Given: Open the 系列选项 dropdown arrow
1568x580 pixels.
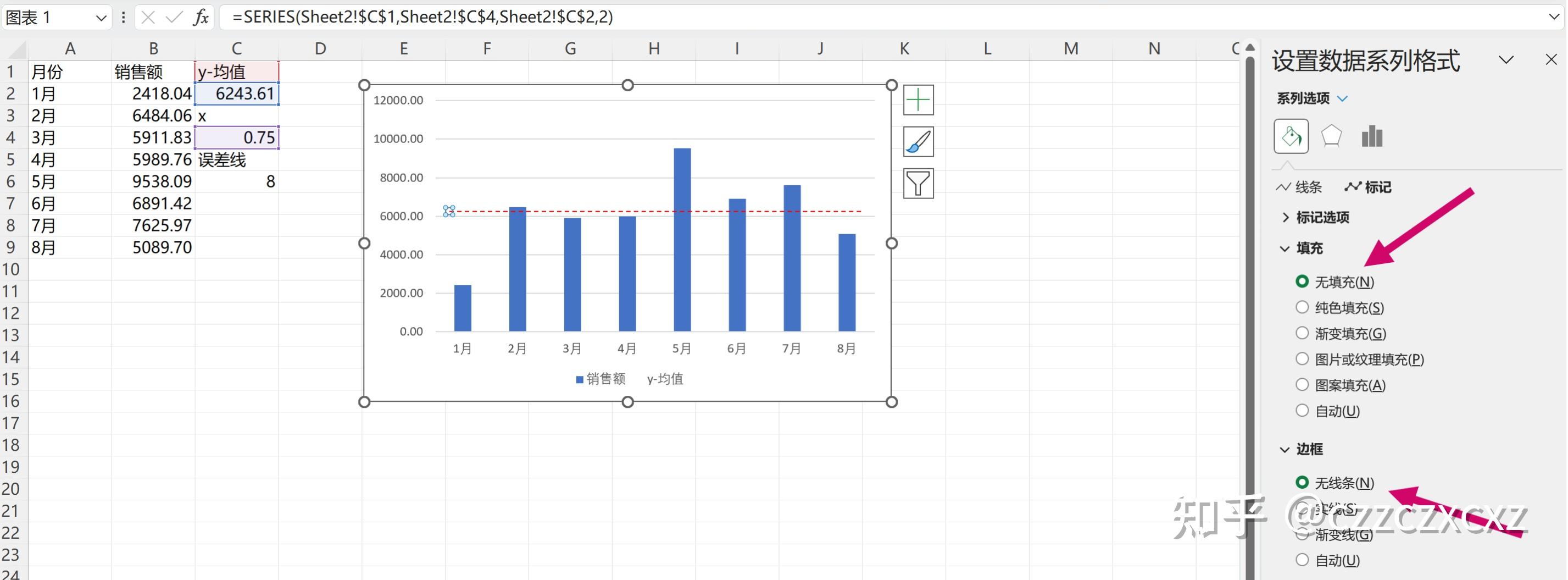Looking at the screenshot, I should tap(1342, 99).
